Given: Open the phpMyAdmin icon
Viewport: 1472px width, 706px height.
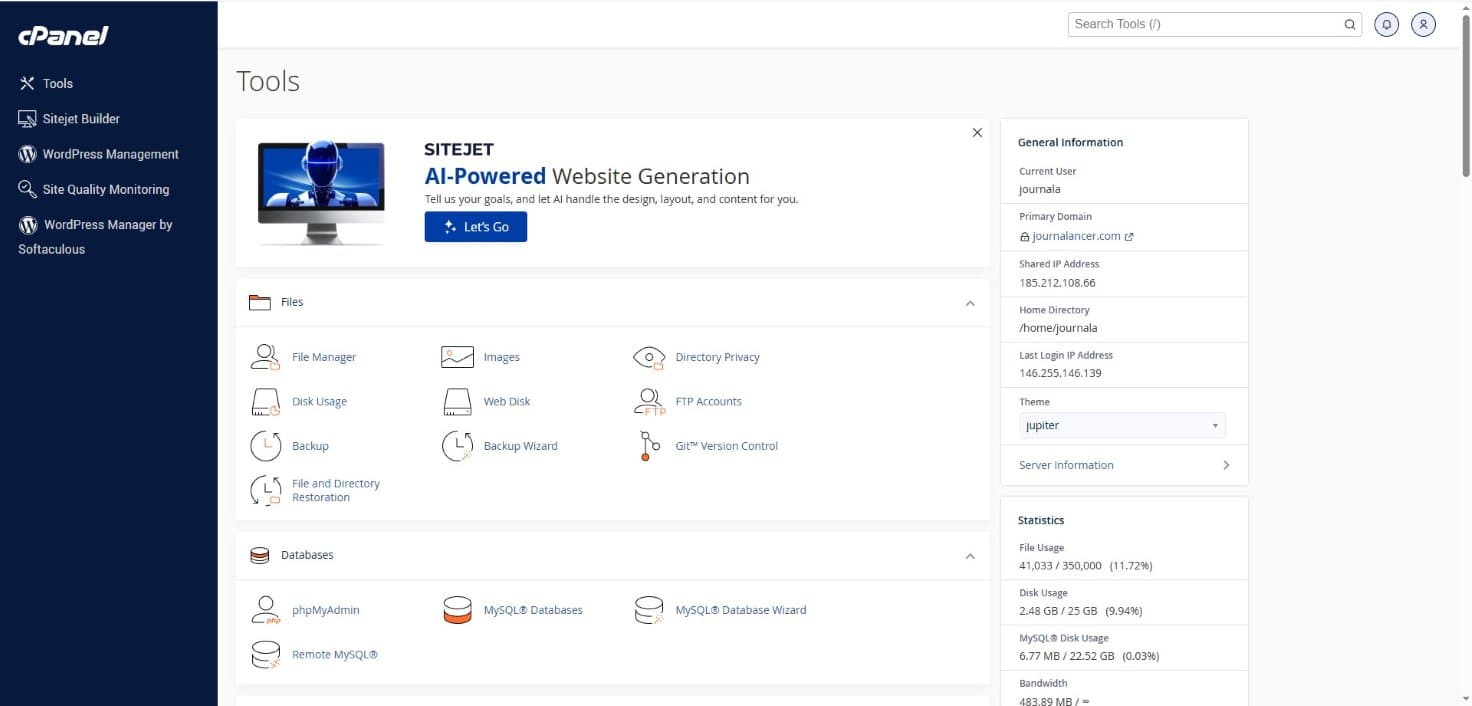Looking at the screenshot, I should (265, 610).
